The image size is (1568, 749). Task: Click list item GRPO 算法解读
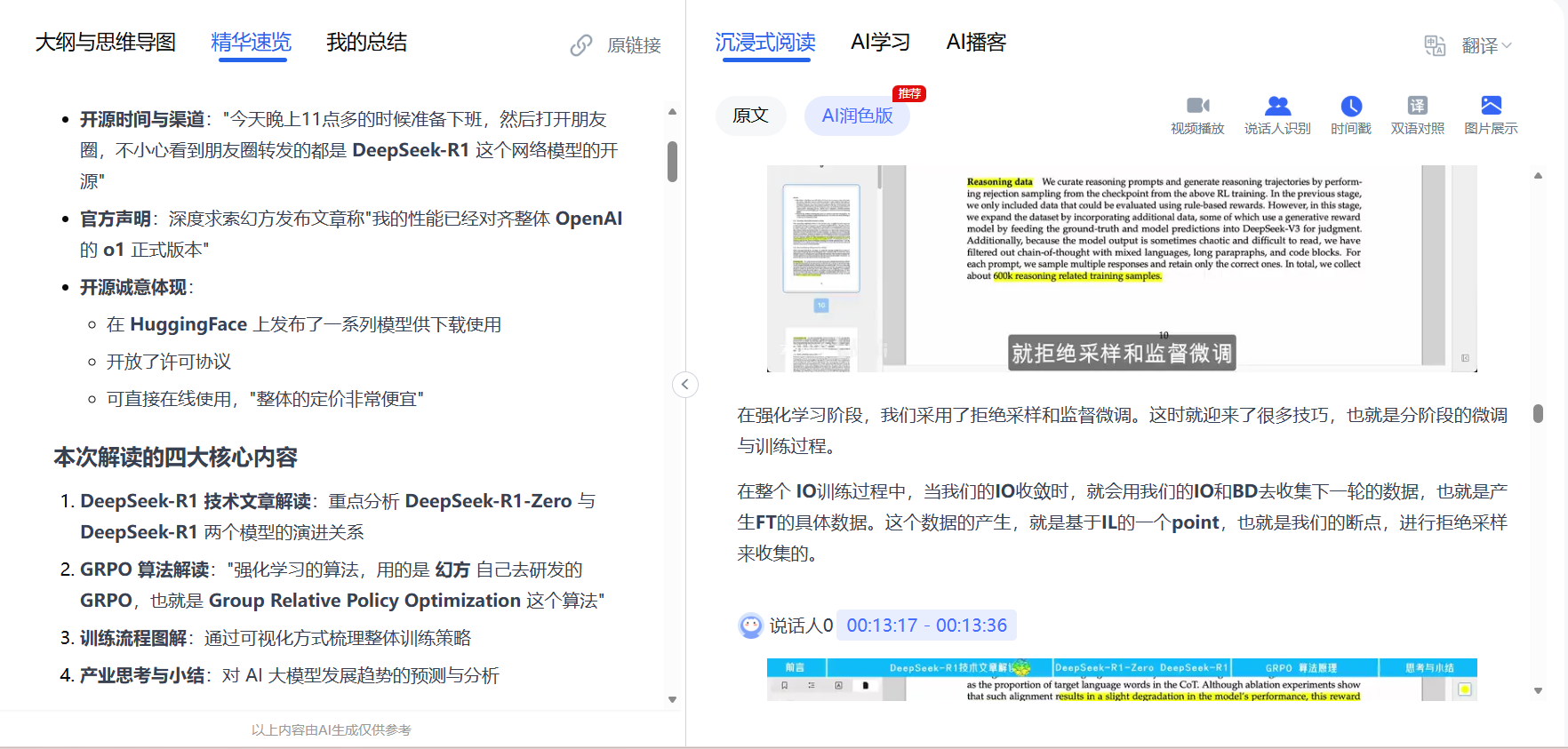pos(342,585)
